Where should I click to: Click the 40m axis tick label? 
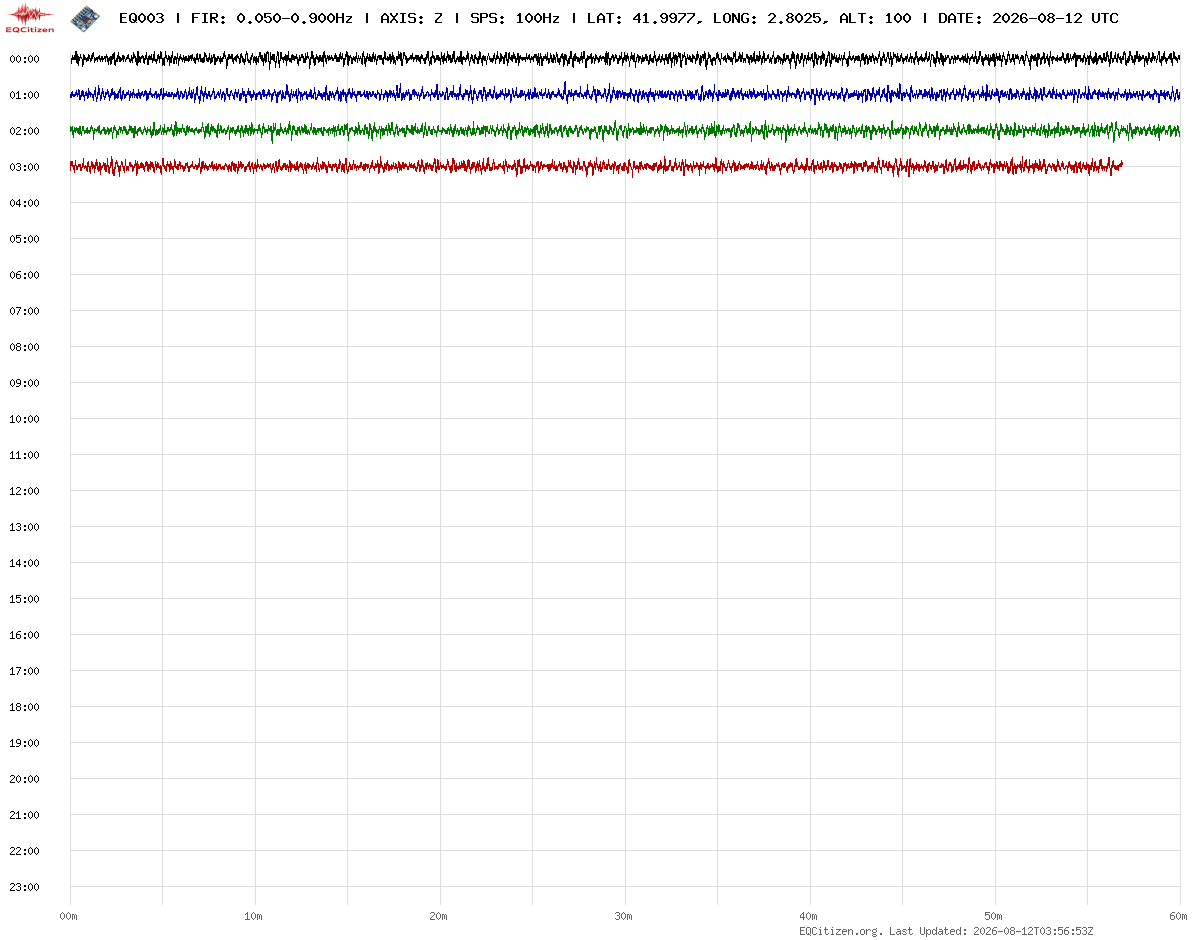pos(808,916)
